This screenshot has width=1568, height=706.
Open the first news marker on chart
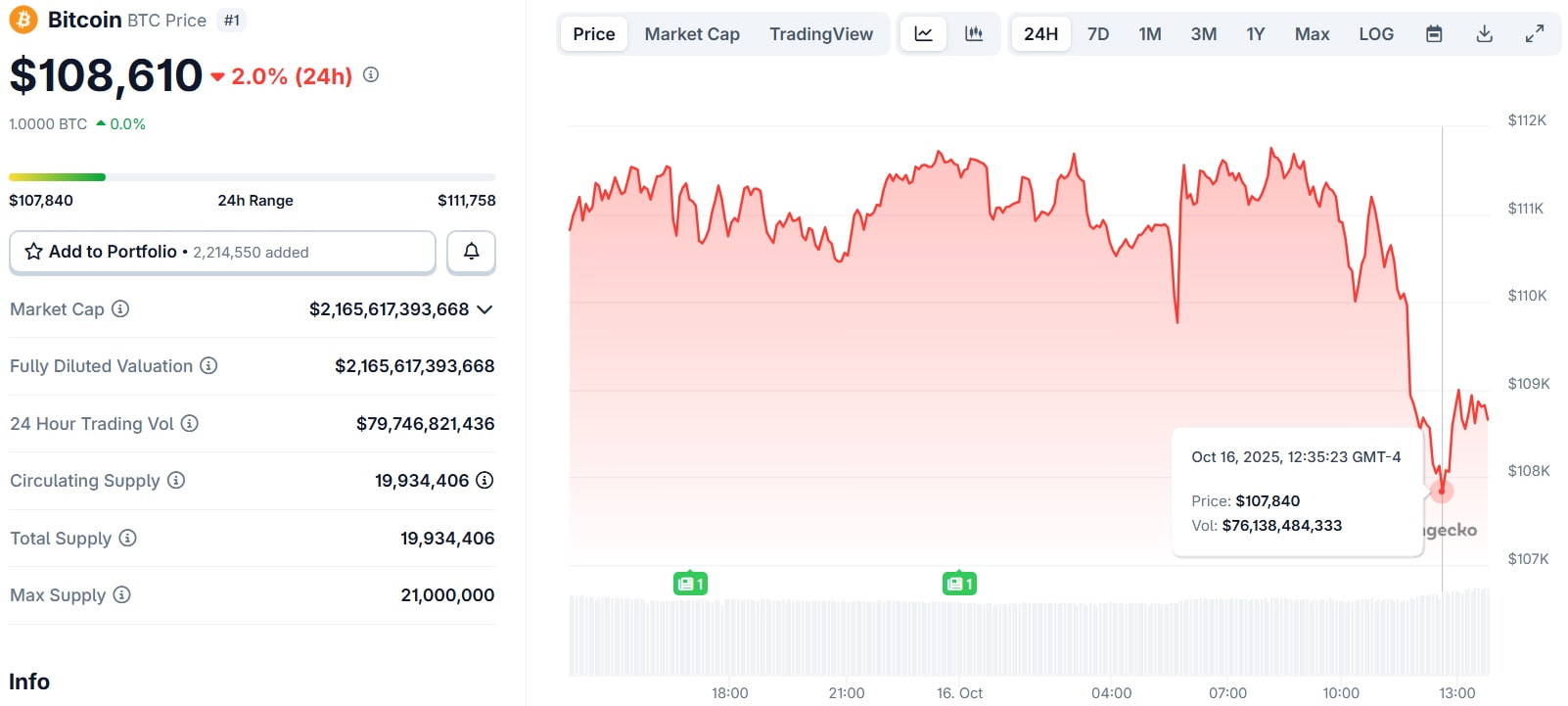(690, 584)
